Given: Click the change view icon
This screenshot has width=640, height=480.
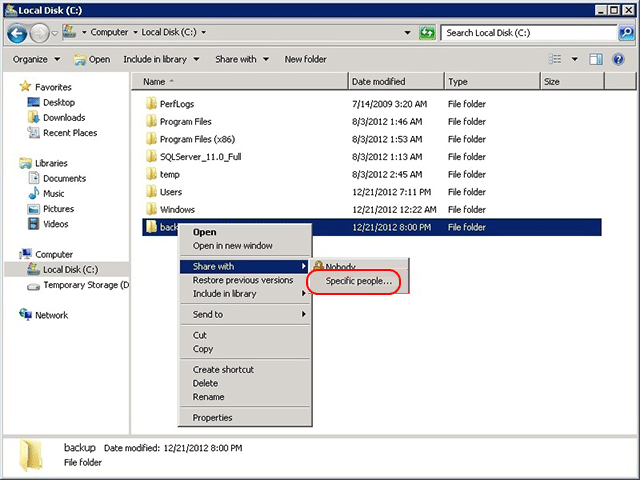Looking at the screenshot, I should pyautogui.click(x=555, y=59).
